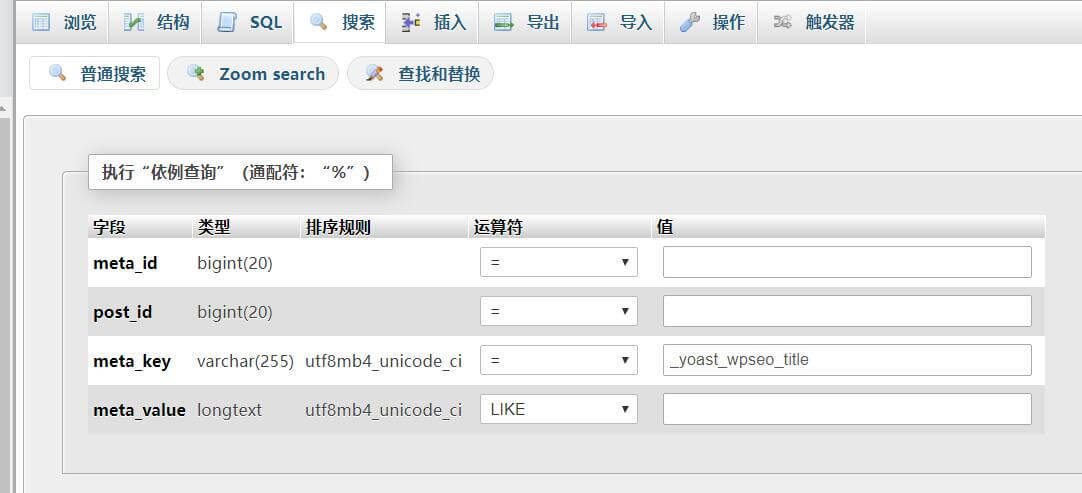The image size is (1082, 493).
Task: Select the 普通搜索 sub-tab button
Action: (x=95, y=73)
